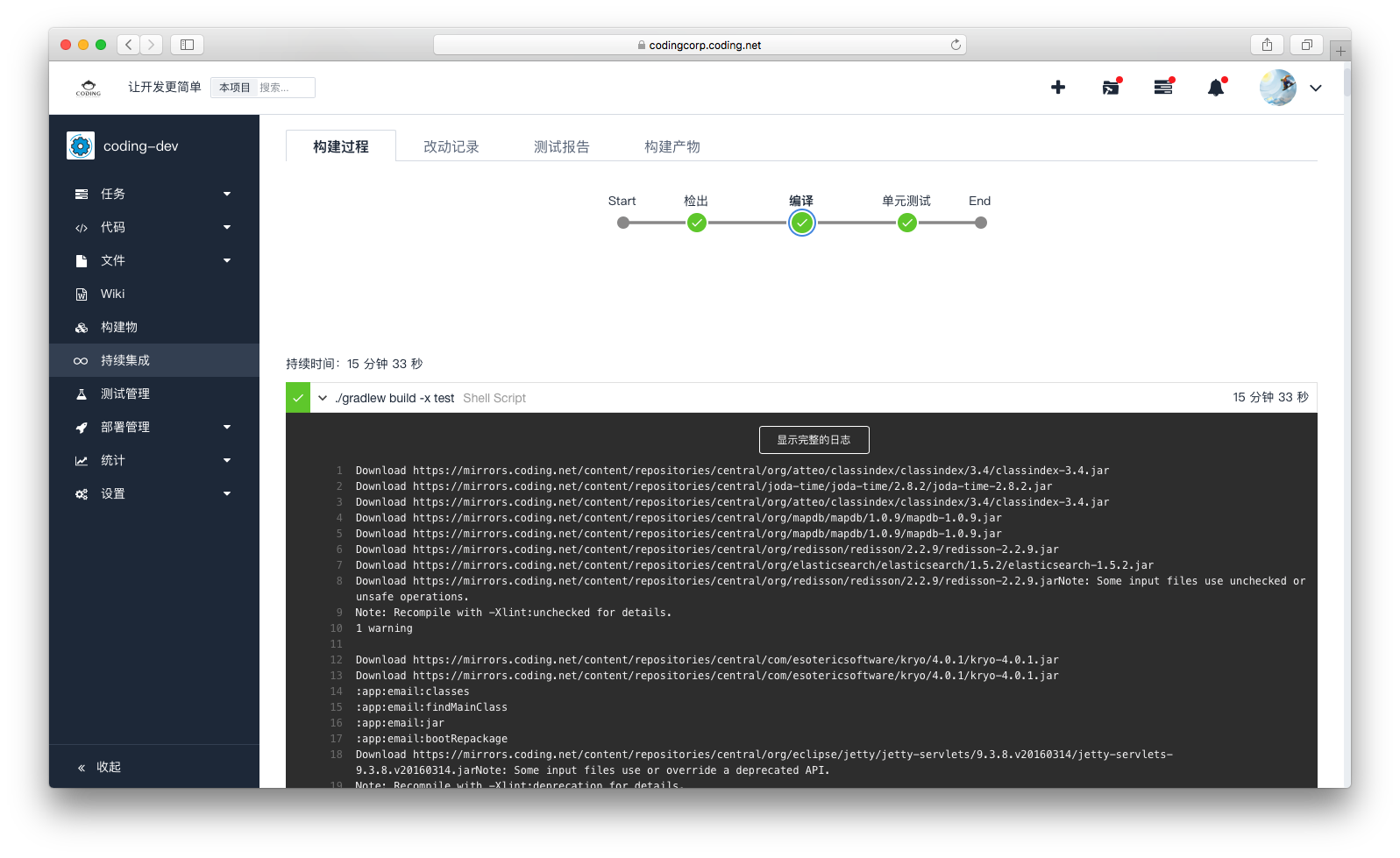Open the notifications bell icon
The width and height of the screenshot is (1400, 858).
1216,88
